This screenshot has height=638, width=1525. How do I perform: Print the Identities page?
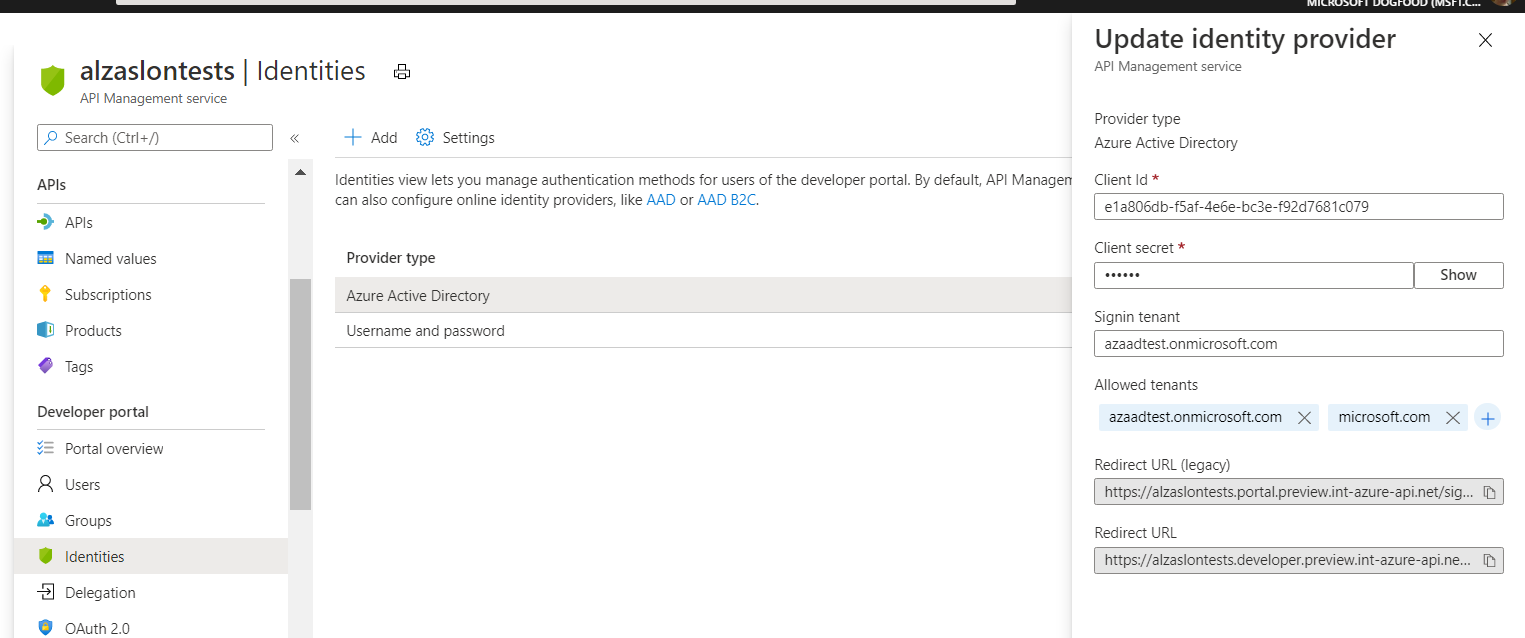click(402, 71)
